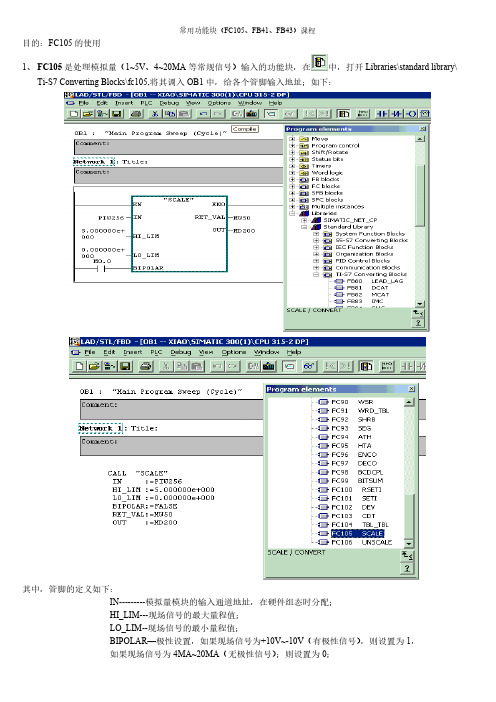
Task: Choose FB80 LEAD_LAG in the library tree
Action: click(374, 281)
